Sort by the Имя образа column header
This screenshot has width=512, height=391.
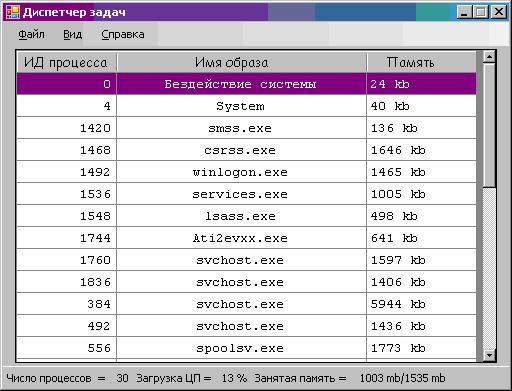coord(241,62)
